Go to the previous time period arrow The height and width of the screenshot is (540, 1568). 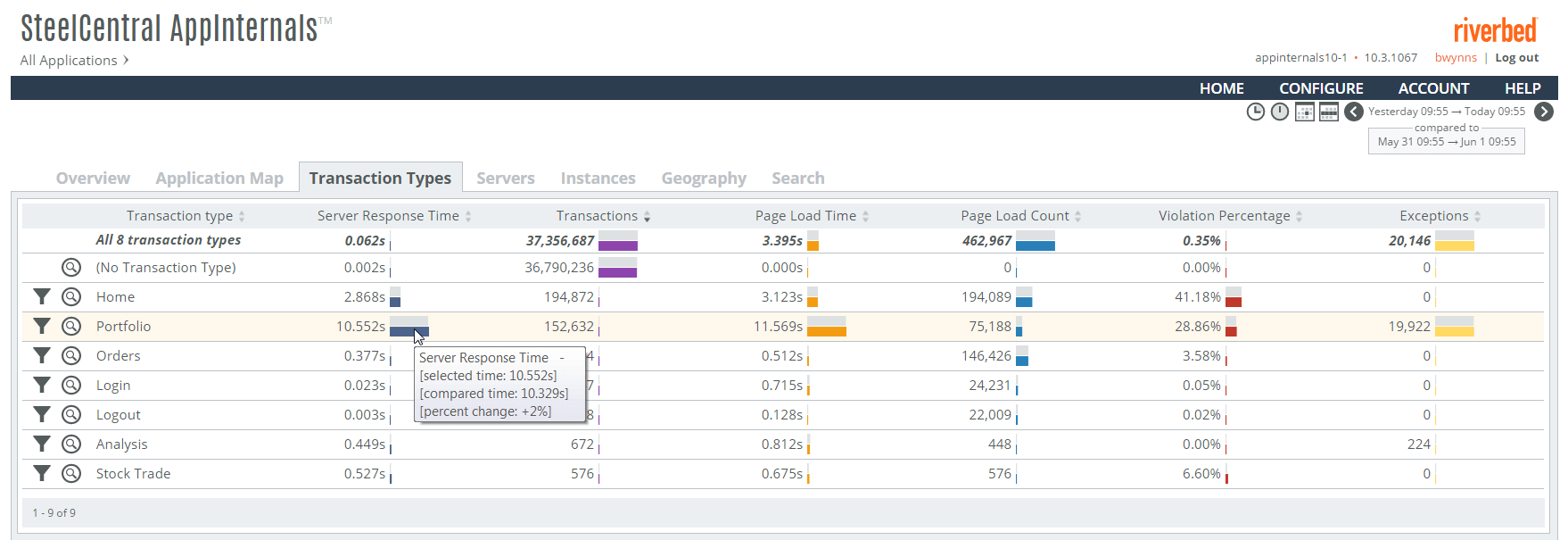[1354, 112]
